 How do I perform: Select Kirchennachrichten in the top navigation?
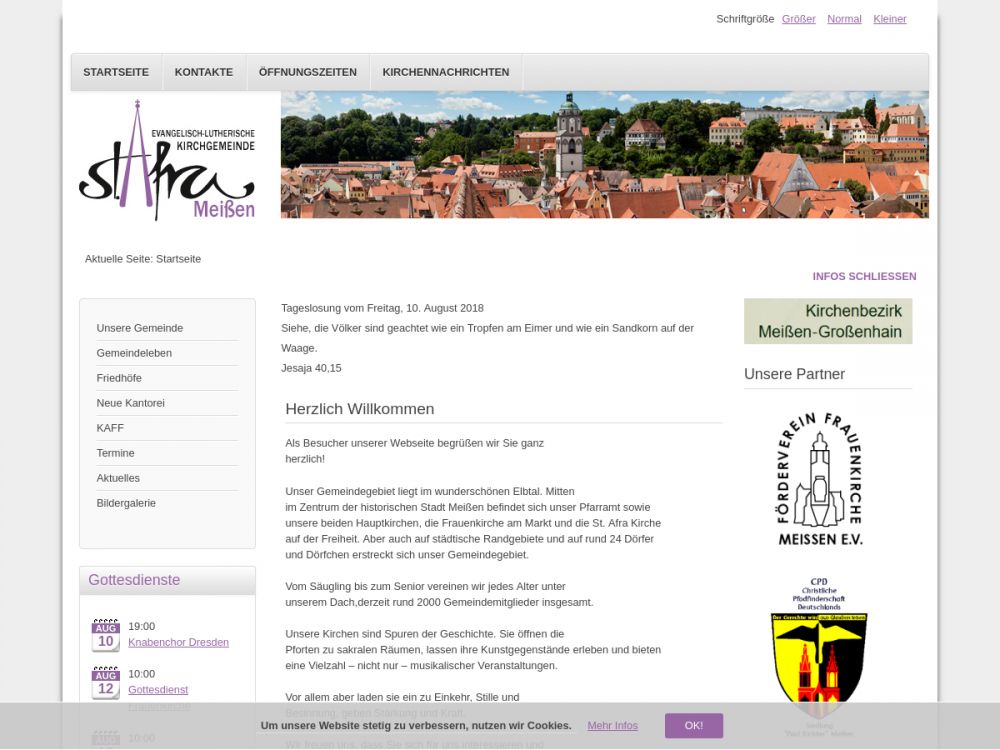click(445, 72)
